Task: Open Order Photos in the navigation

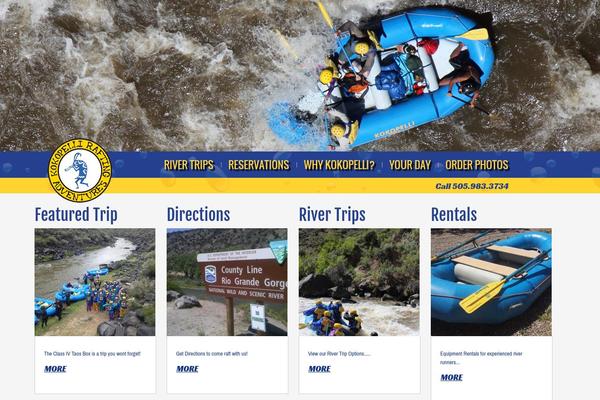Action: 477,165
